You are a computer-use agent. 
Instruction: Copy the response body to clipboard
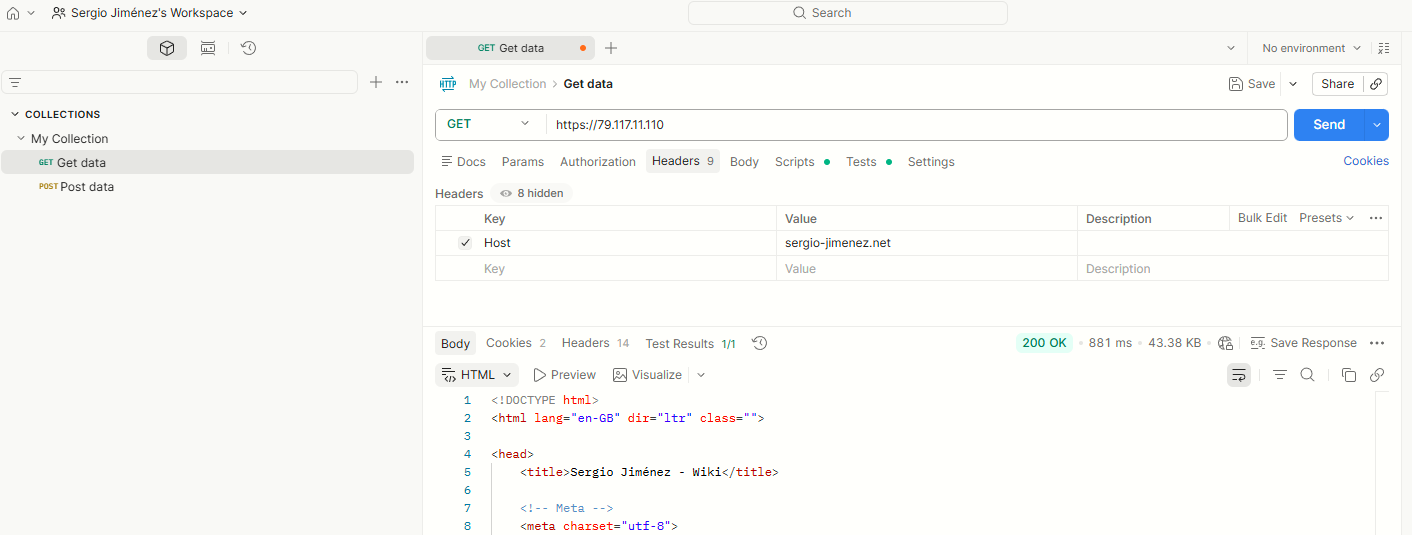1349,375
